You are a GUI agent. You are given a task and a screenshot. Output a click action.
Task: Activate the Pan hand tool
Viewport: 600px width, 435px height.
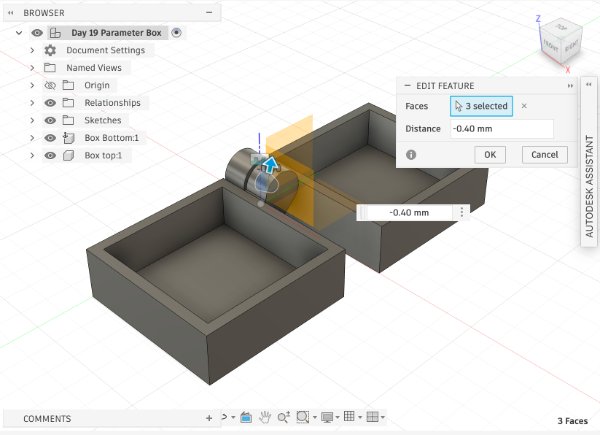265,417
